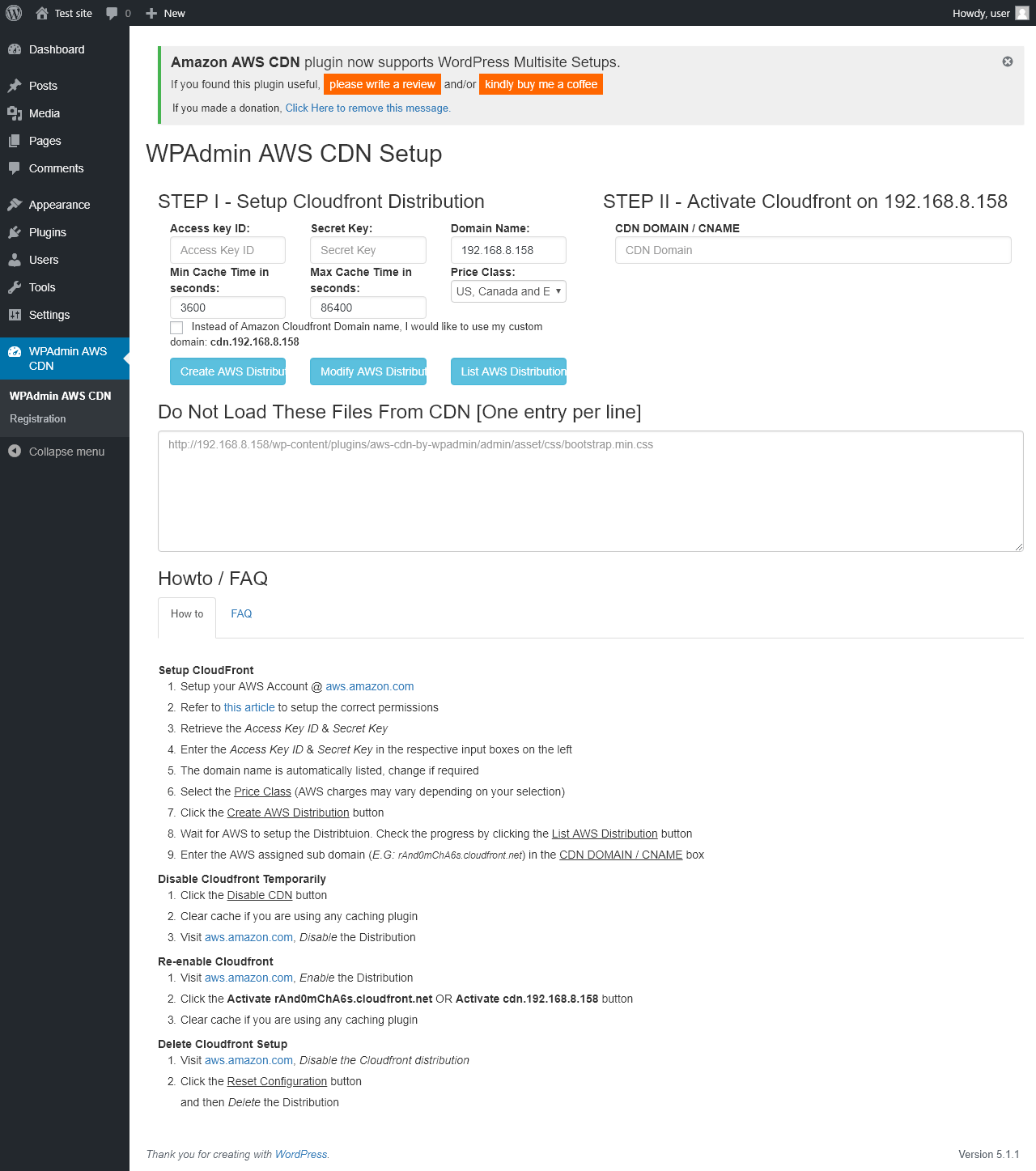Screen dimensions: 1036x1171
Task: Click the excluded files textarea
Action: [x=591, y=491]
